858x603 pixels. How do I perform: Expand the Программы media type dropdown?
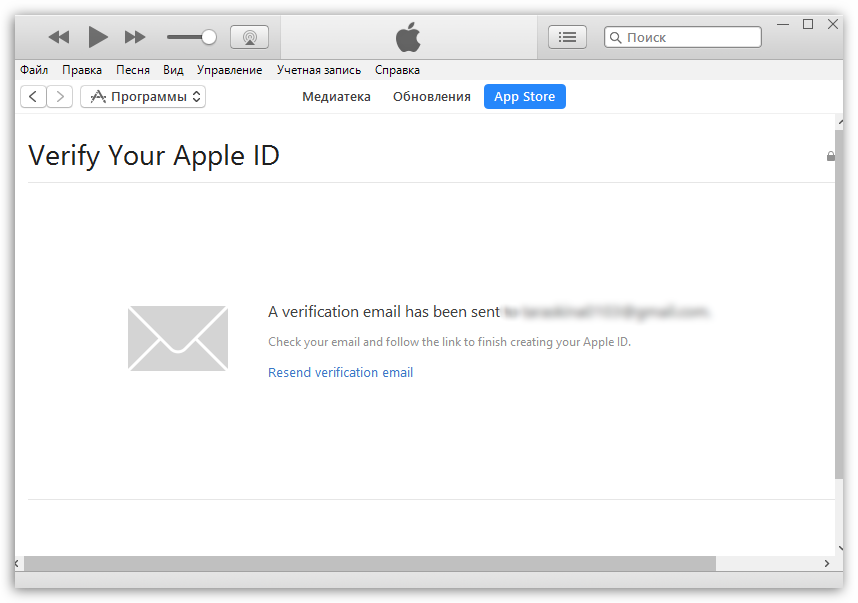coord(143,96)
